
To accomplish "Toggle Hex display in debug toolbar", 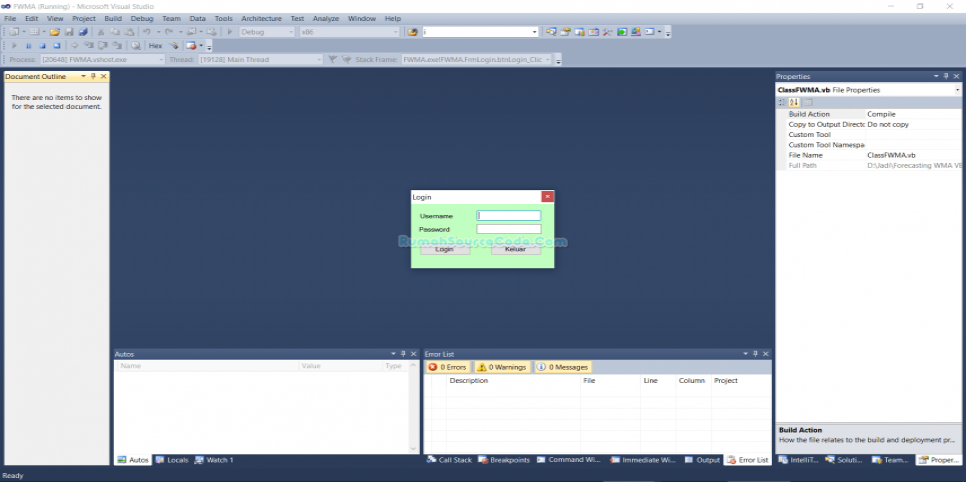I will tap(155, 46).
